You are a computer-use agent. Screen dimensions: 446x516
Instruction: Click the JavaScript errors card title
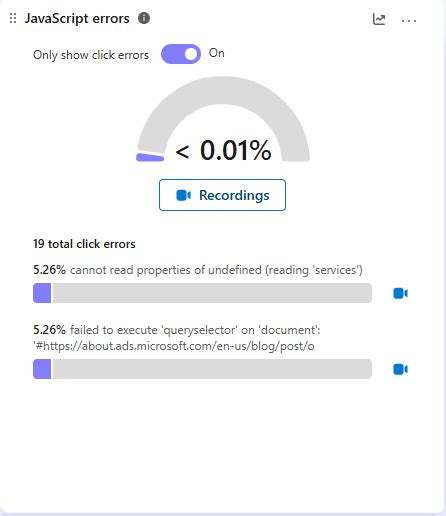77,18
